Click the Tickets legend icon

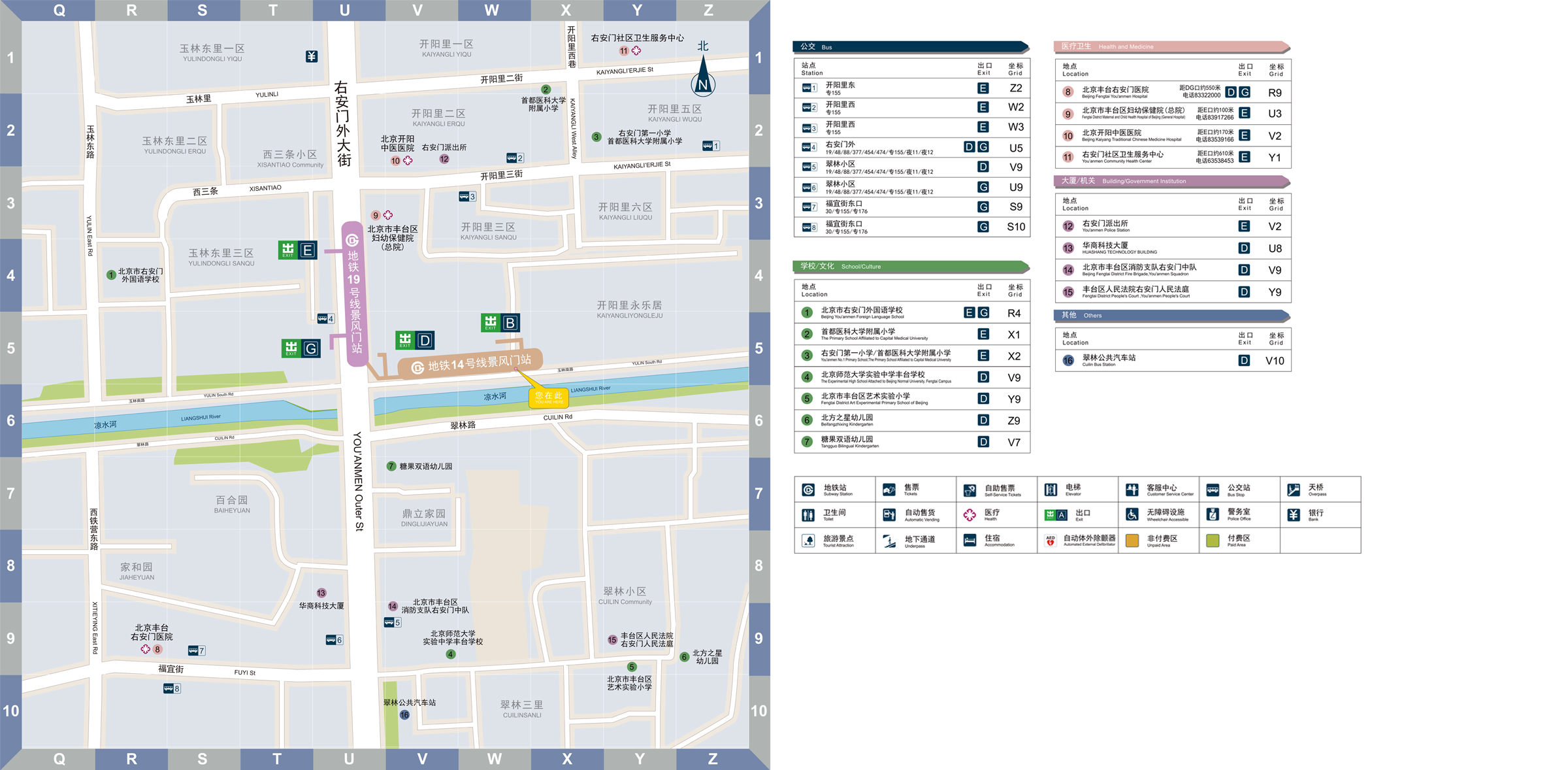[x=889, y=490]
